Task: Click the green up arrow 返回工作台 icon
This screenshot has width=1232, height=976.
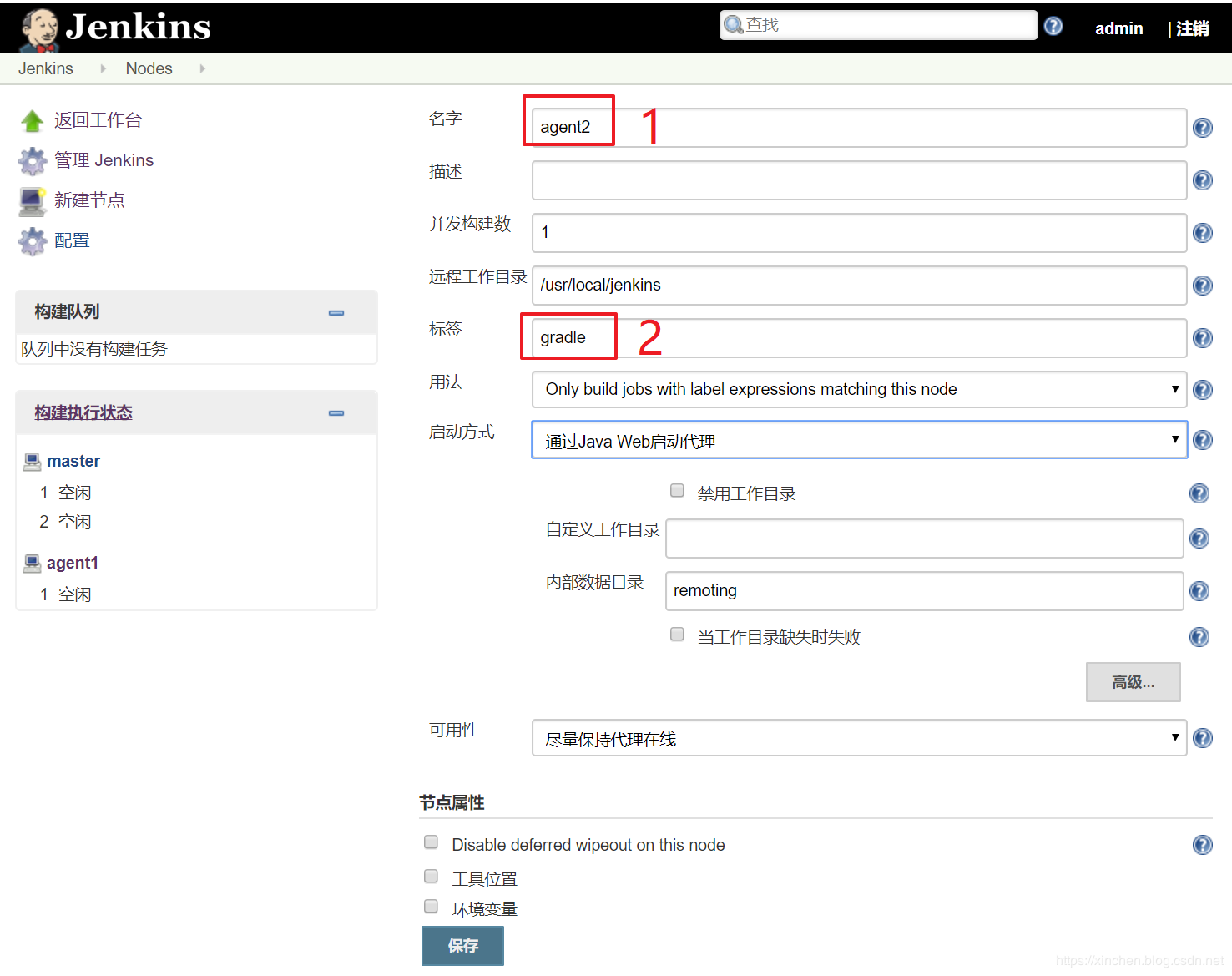Action: tap(33, 121)
